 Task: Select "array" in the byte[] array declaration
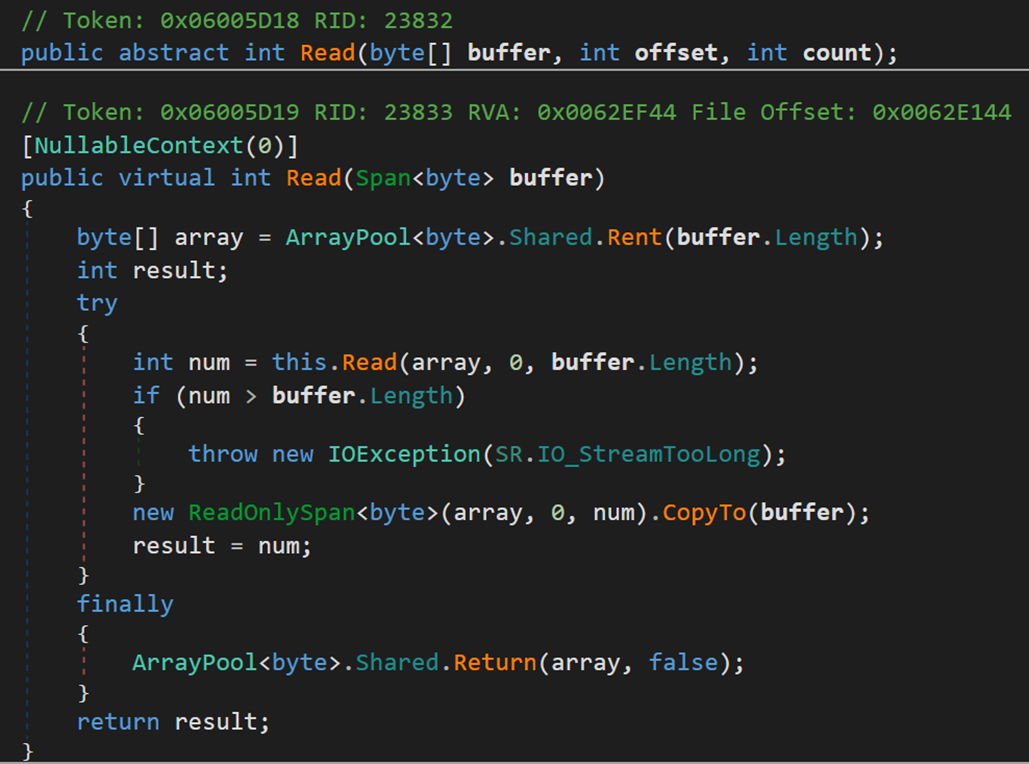click(209, 237)
